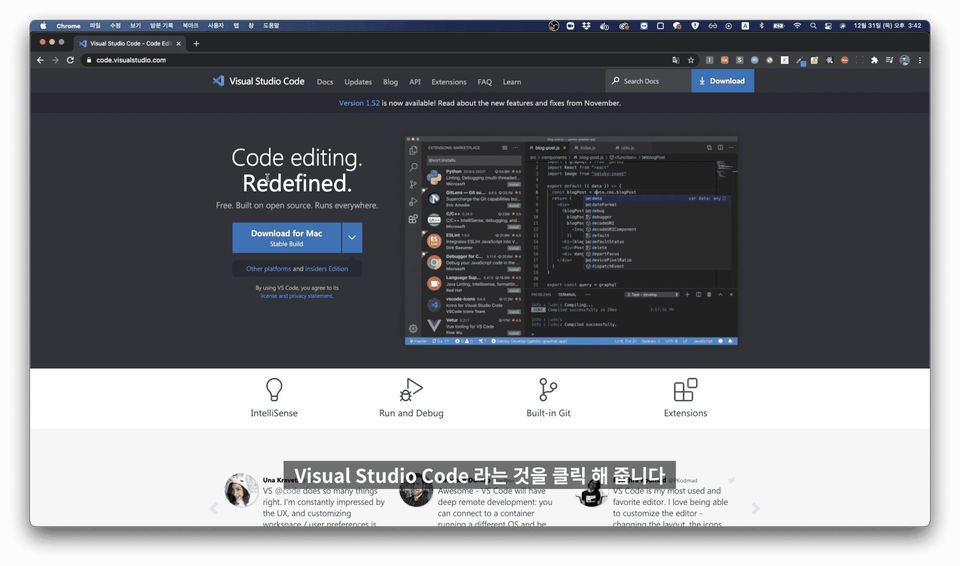Screen dimensions: 960x566
Task: Open the Docs navigation item
Action: point(325,81)
